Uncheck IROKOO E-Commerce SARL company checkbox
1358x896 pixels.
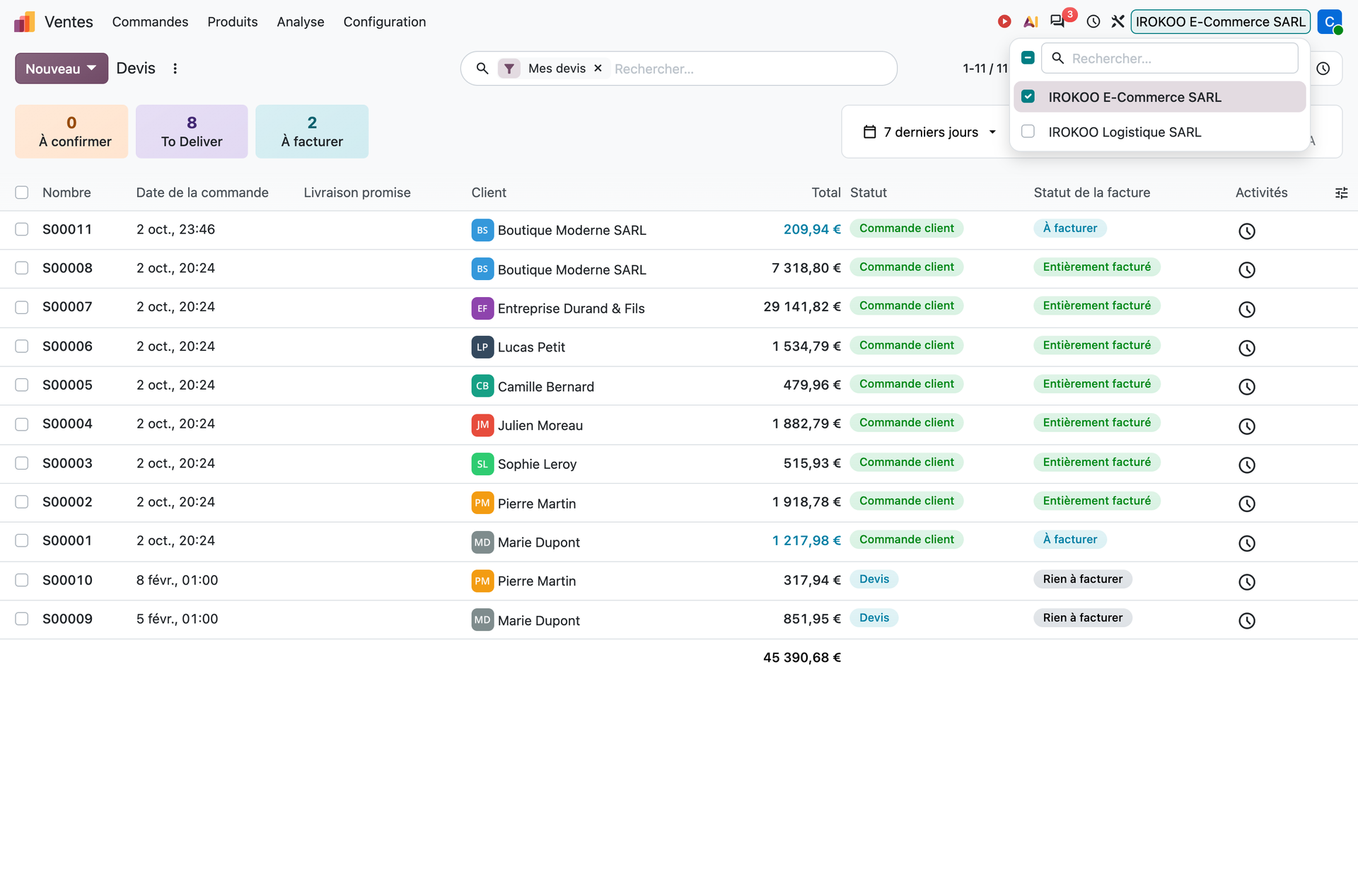click(1028, 96)
